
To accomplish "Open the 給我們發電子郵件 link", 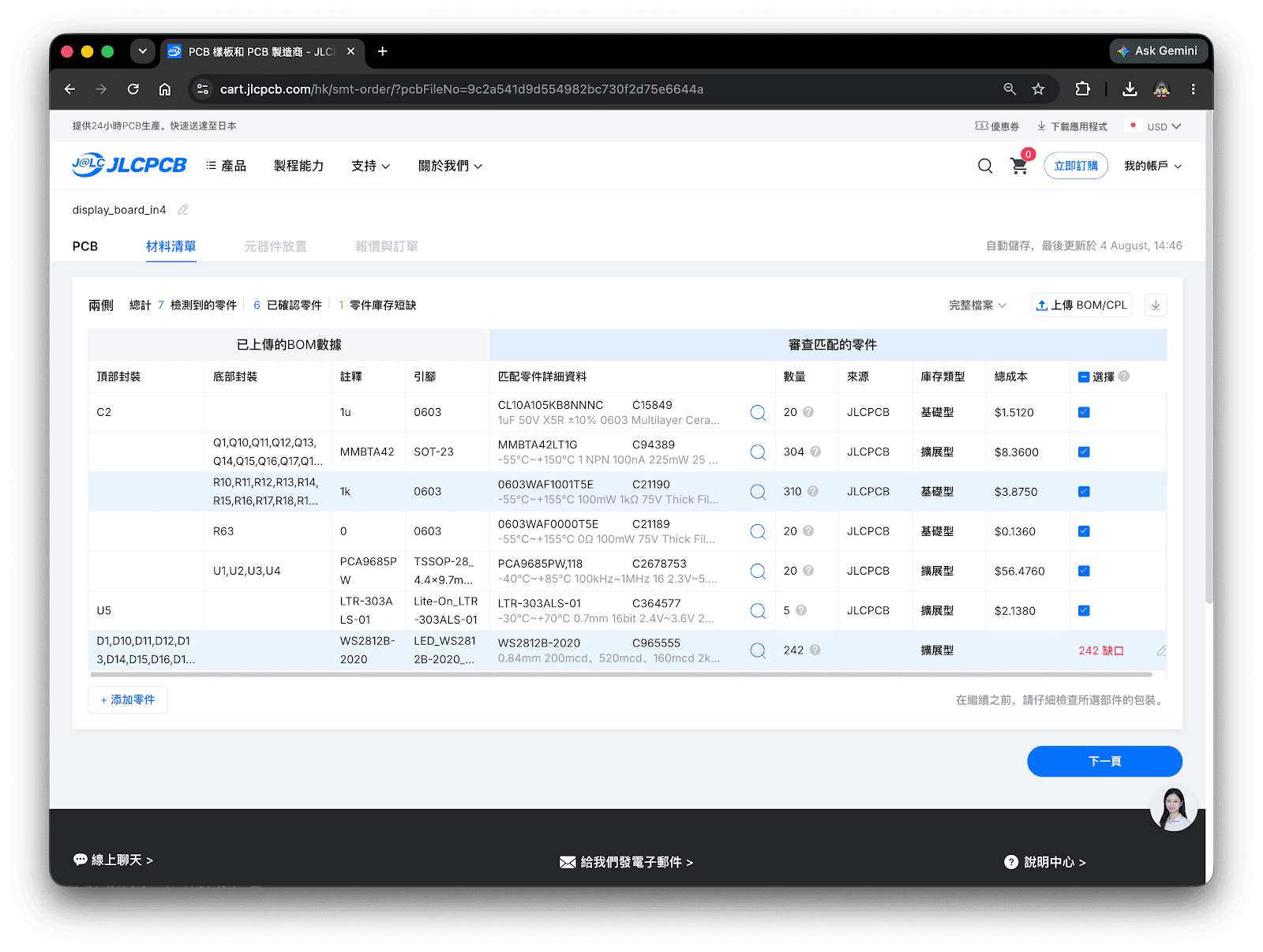I will [626, 862].
